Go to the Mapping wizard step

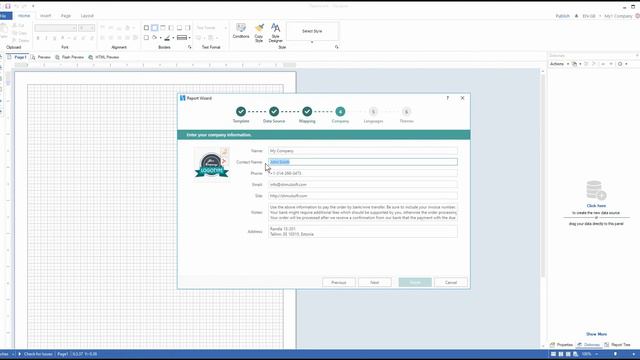[307, 111]
